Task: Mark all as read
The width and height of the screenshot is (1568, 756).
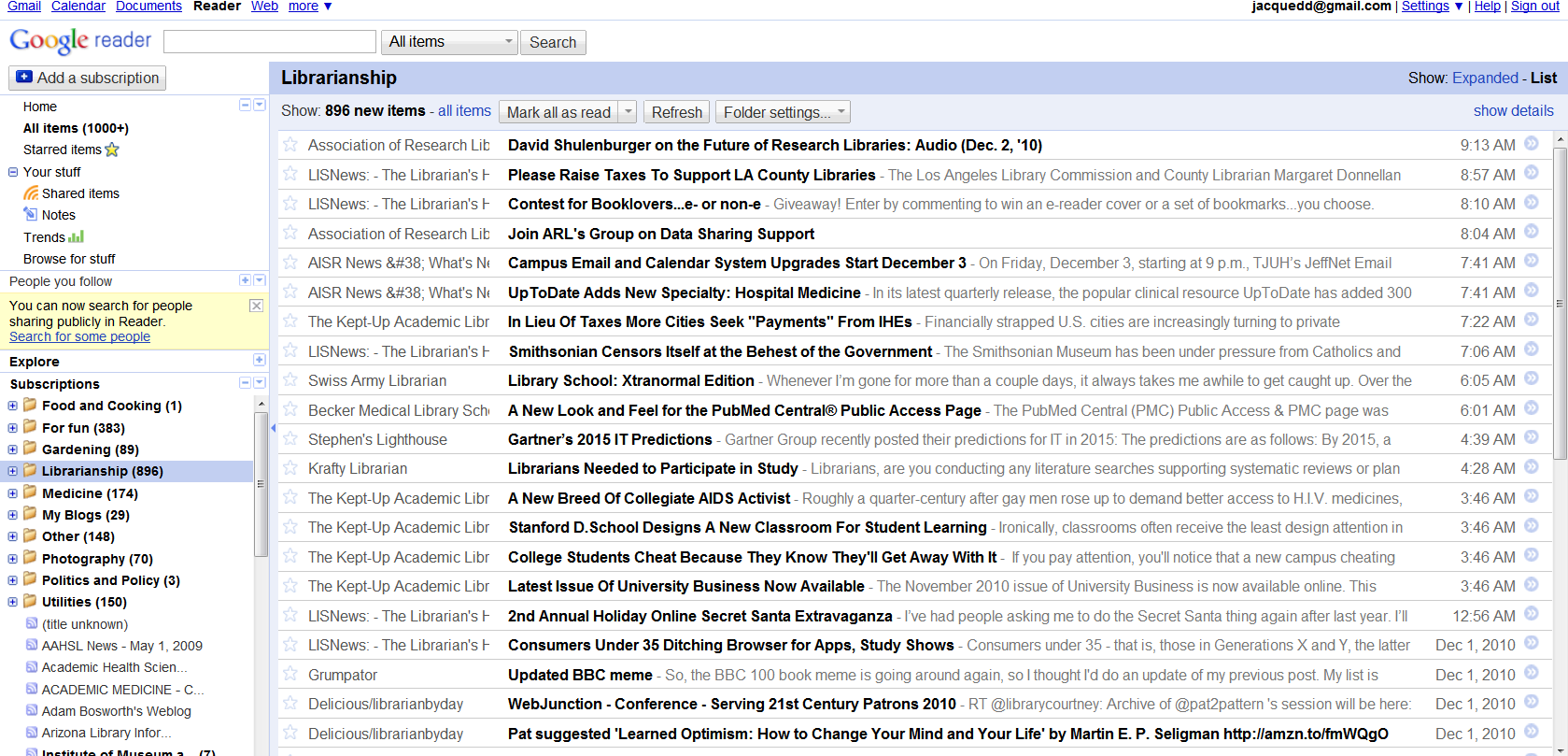Action: tap(558, 112)
